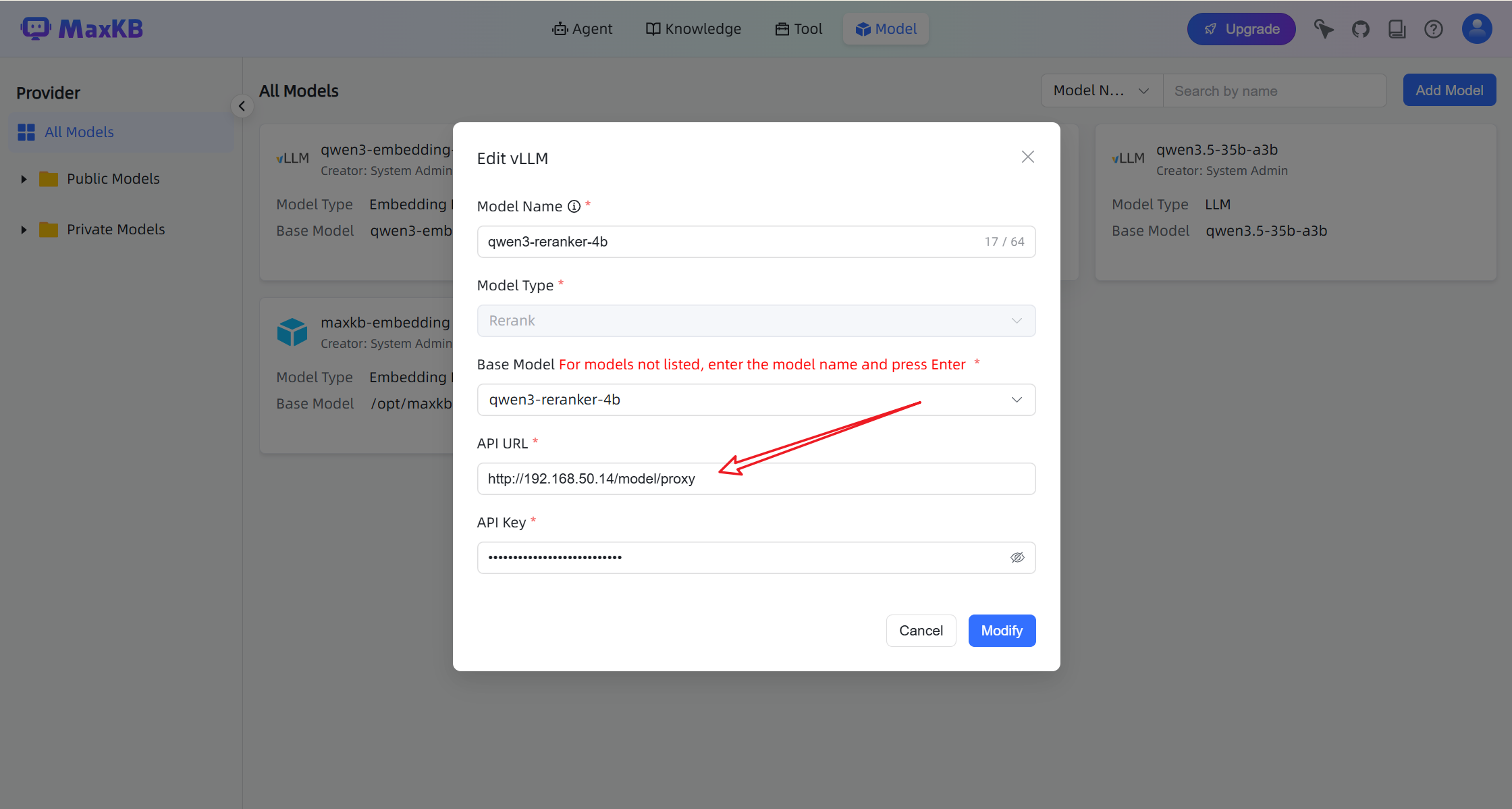Open the documentation book icon
Screen dimensions: 1512x809
[1397, 29]
